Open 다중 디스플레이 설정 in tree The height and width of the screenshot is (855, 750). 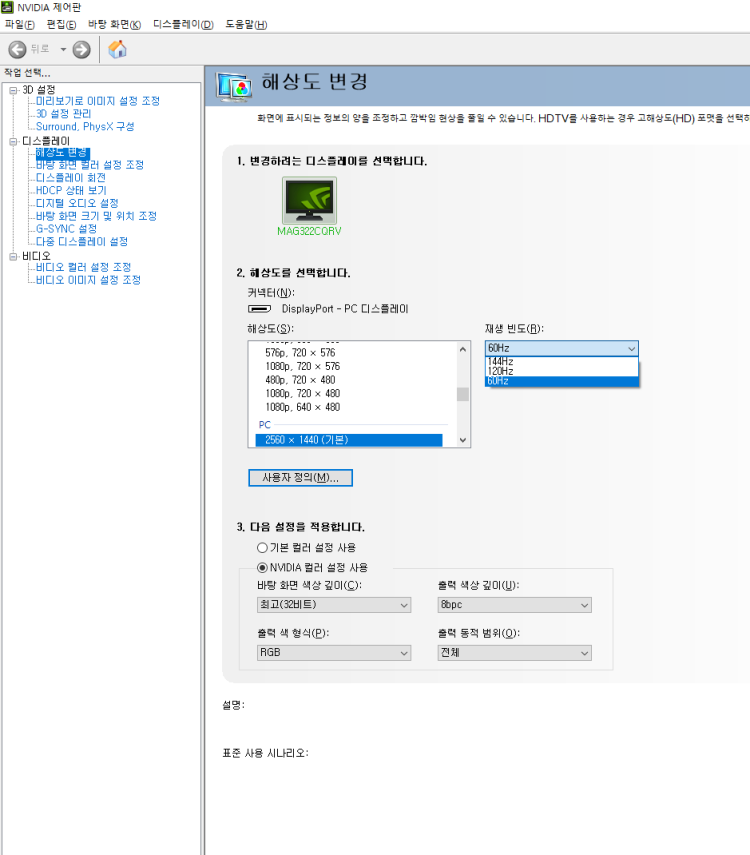[82, 242]
